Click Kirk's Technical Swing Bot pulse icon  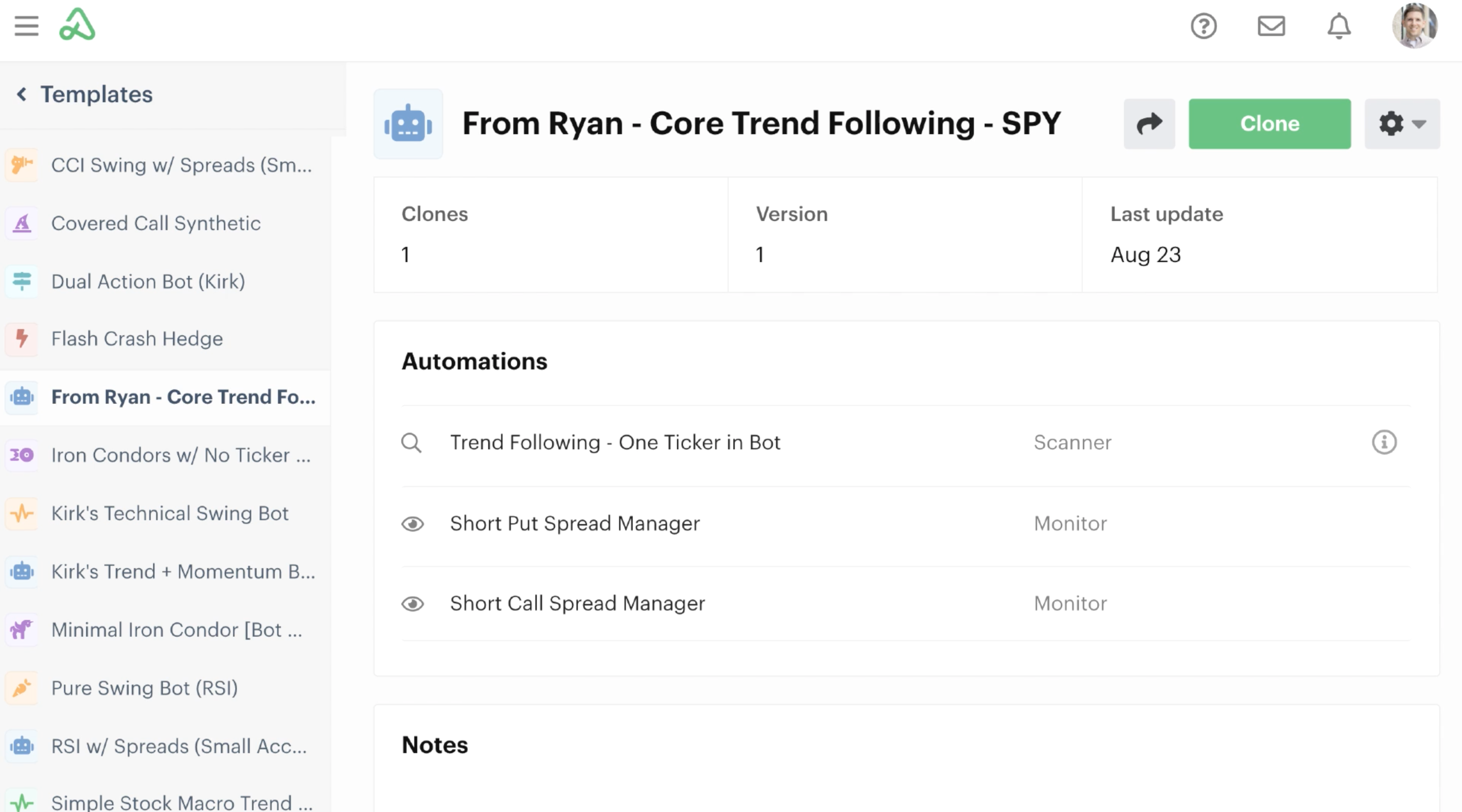(22, 514)
